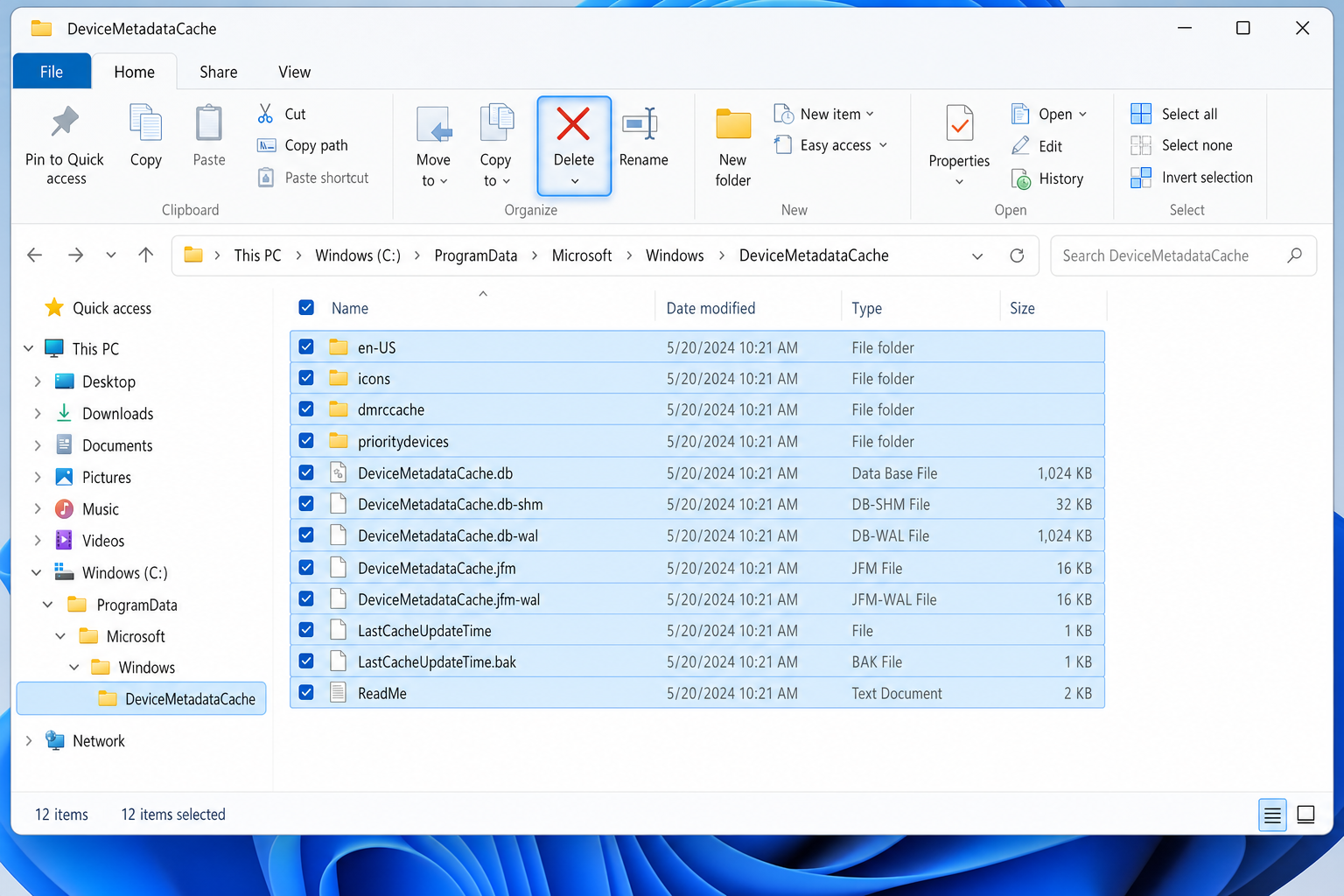Expand the Network tree node
The width and height of the screenshot is (1344, 896).
[x=29, y=740]
